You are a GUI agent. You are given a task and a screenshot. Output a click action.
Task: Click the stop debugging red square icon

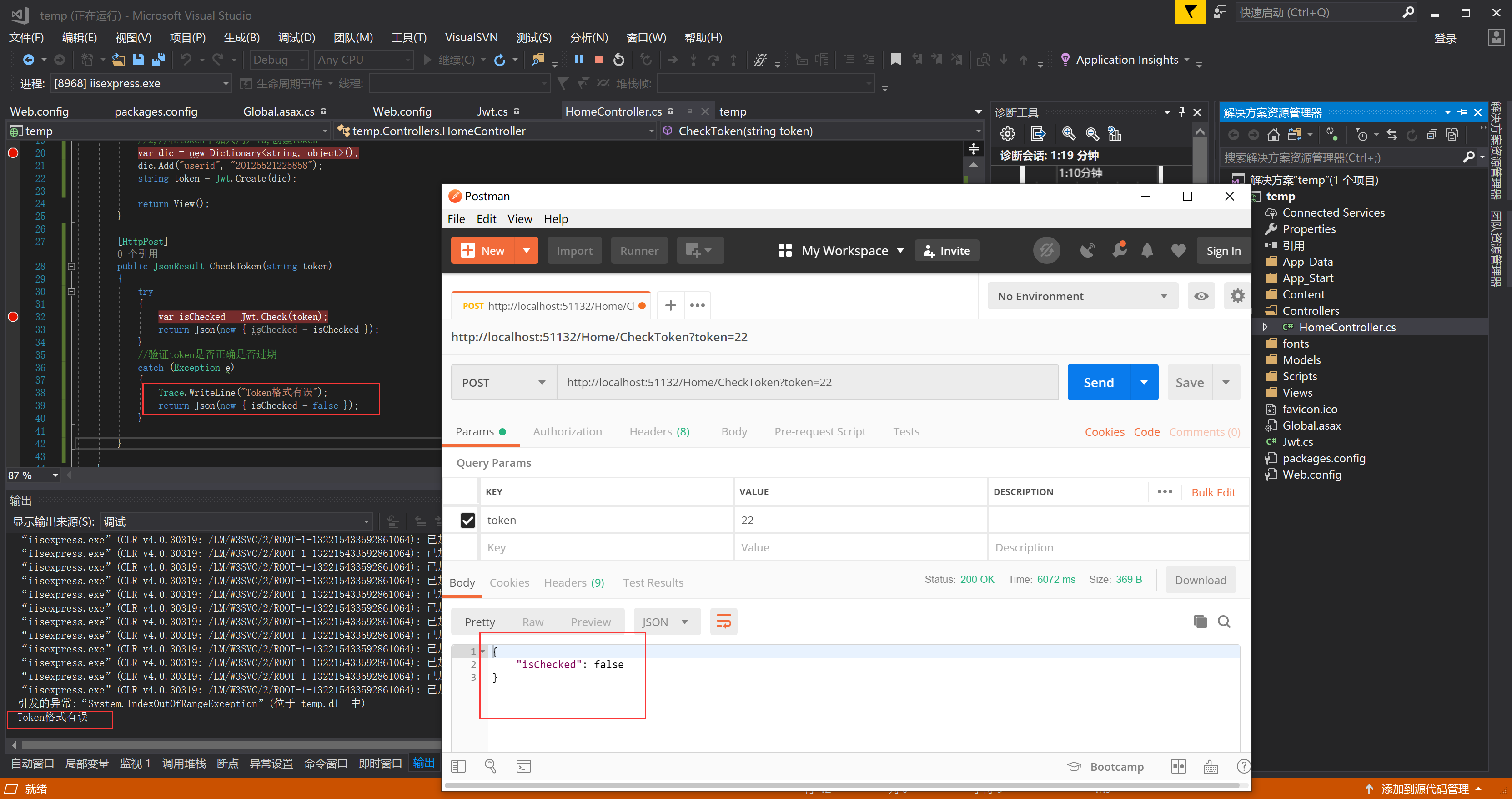(599, 60)
